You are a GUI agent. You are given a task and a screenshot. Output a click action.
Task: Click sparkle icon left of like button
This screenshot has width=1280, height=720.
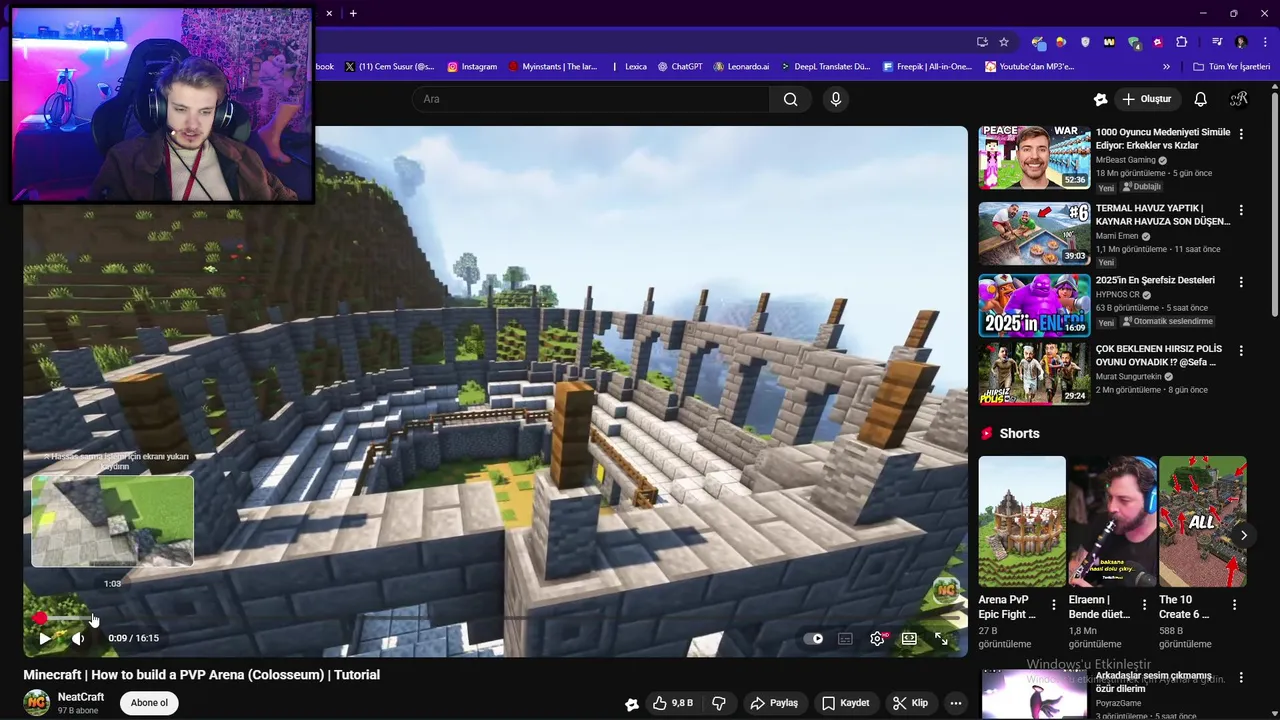pos(632,704)
